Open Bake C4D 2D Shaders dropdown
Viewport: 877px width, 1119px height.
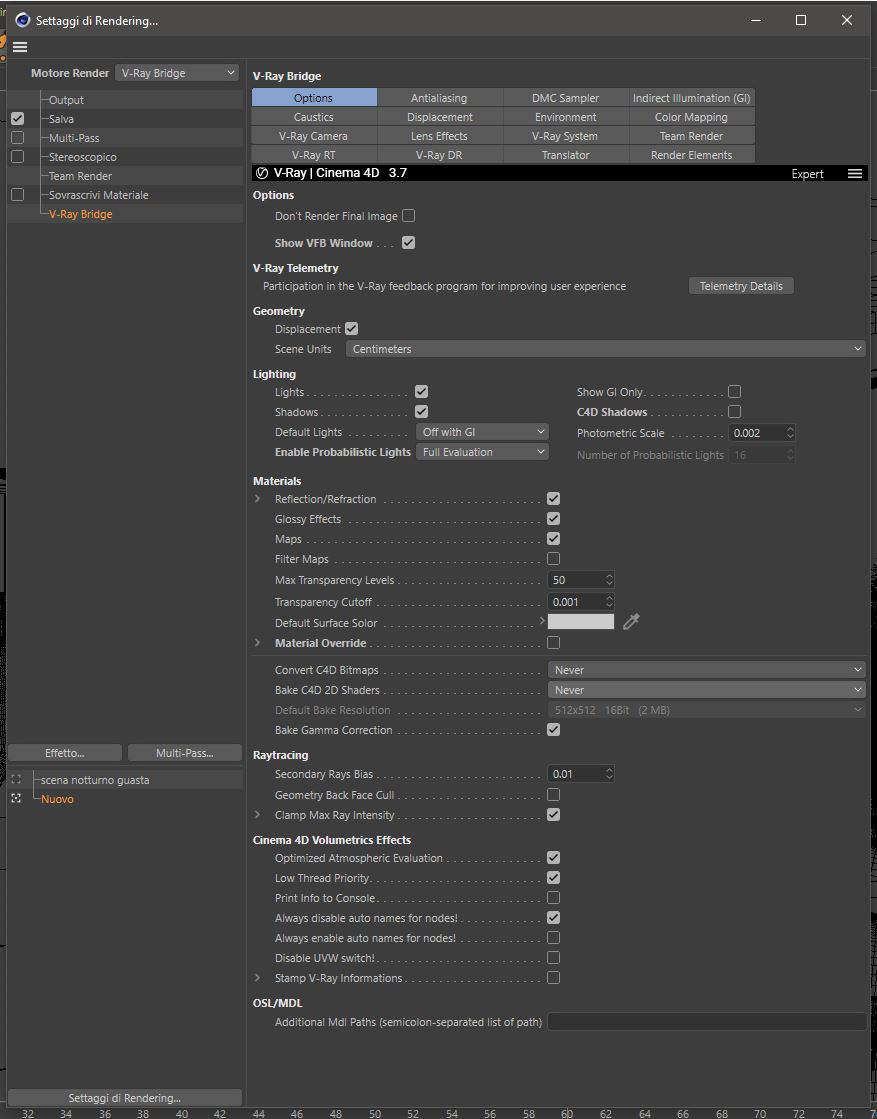coord(706,690)
